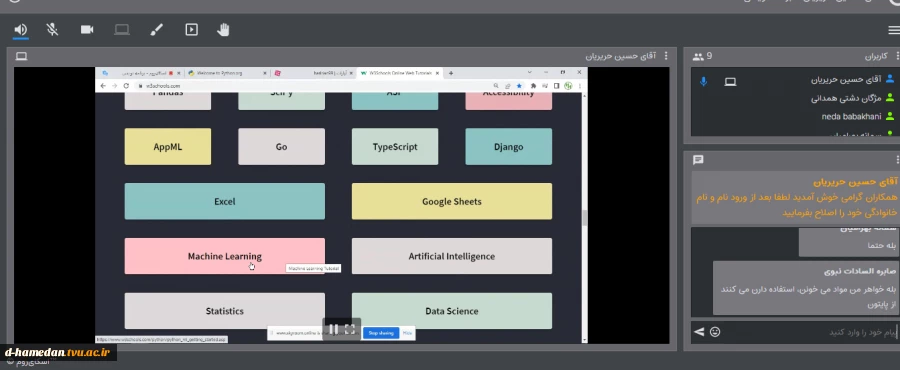Pause the shared screen video
The width and height of the screenshot is (900, 370).
click(x=333, y=329)
